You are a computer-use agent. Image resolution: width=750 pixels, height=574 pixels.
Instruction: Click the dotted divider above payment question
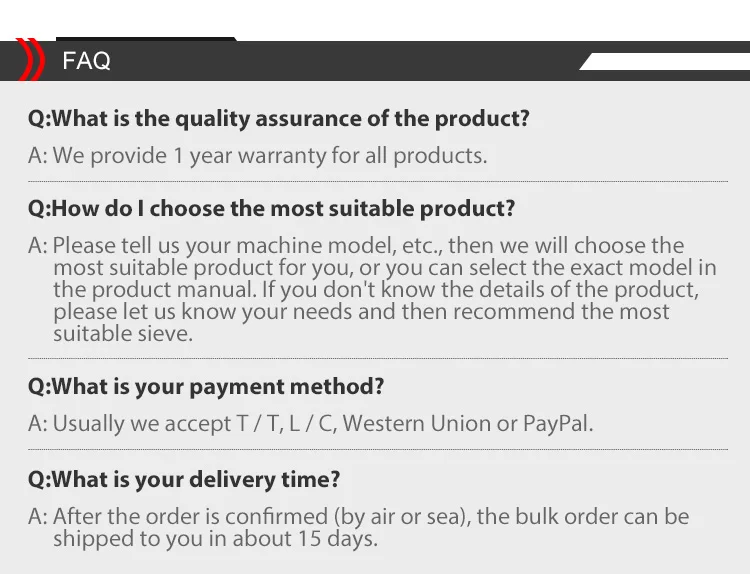[x=378, y=358]
